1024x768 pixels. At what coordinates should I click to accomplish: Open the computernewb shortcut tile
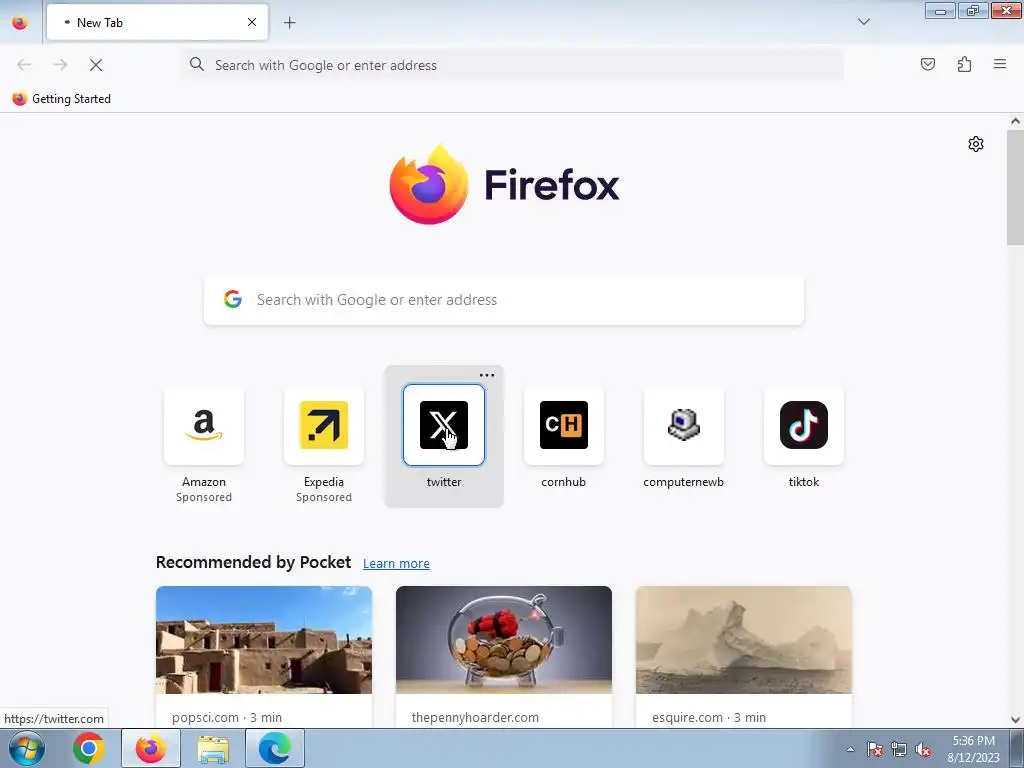pyautogui.click(x=684, y=426)
